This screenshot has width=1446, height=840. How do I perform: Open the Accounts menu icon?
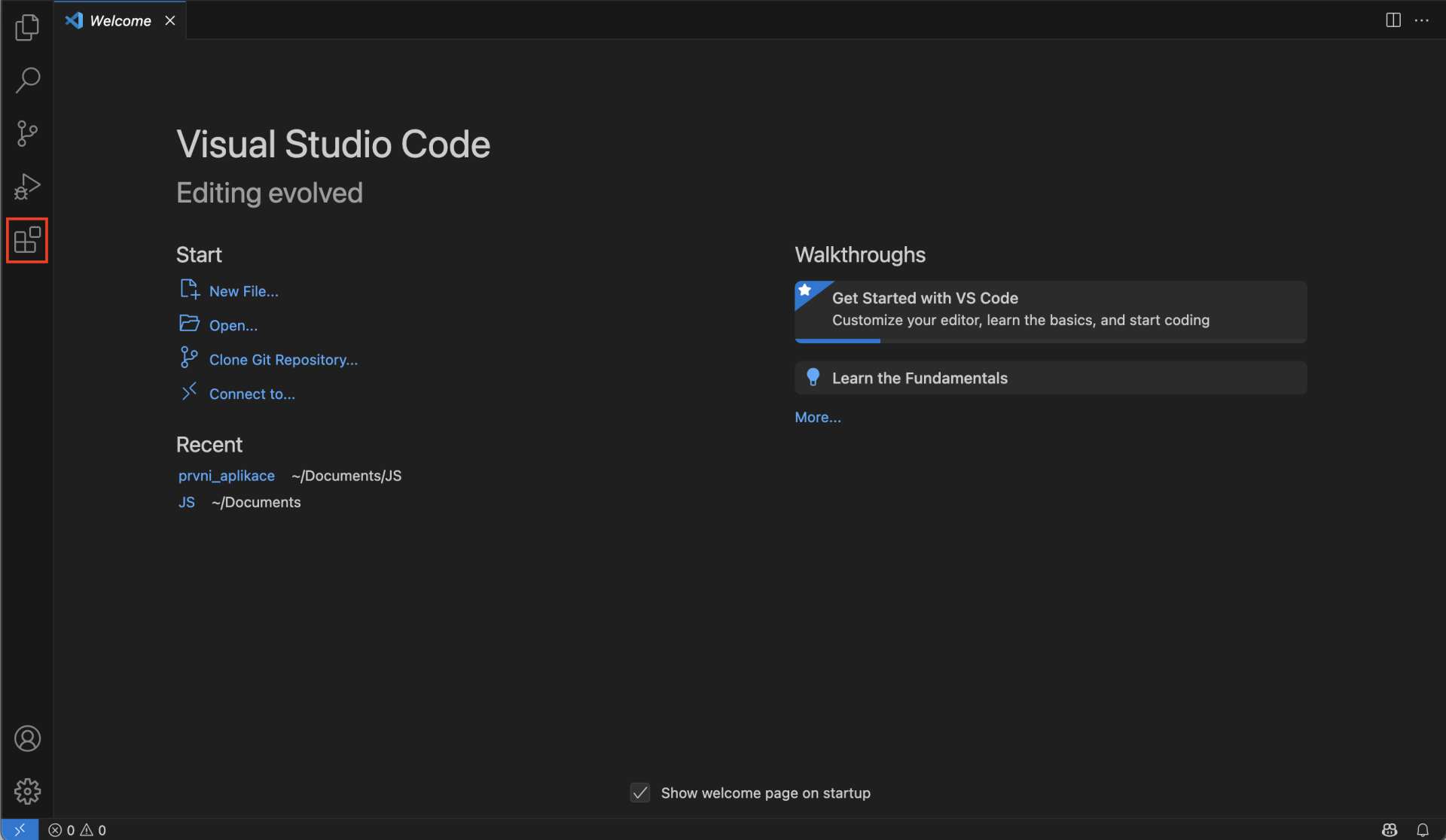tap(27, 738)
